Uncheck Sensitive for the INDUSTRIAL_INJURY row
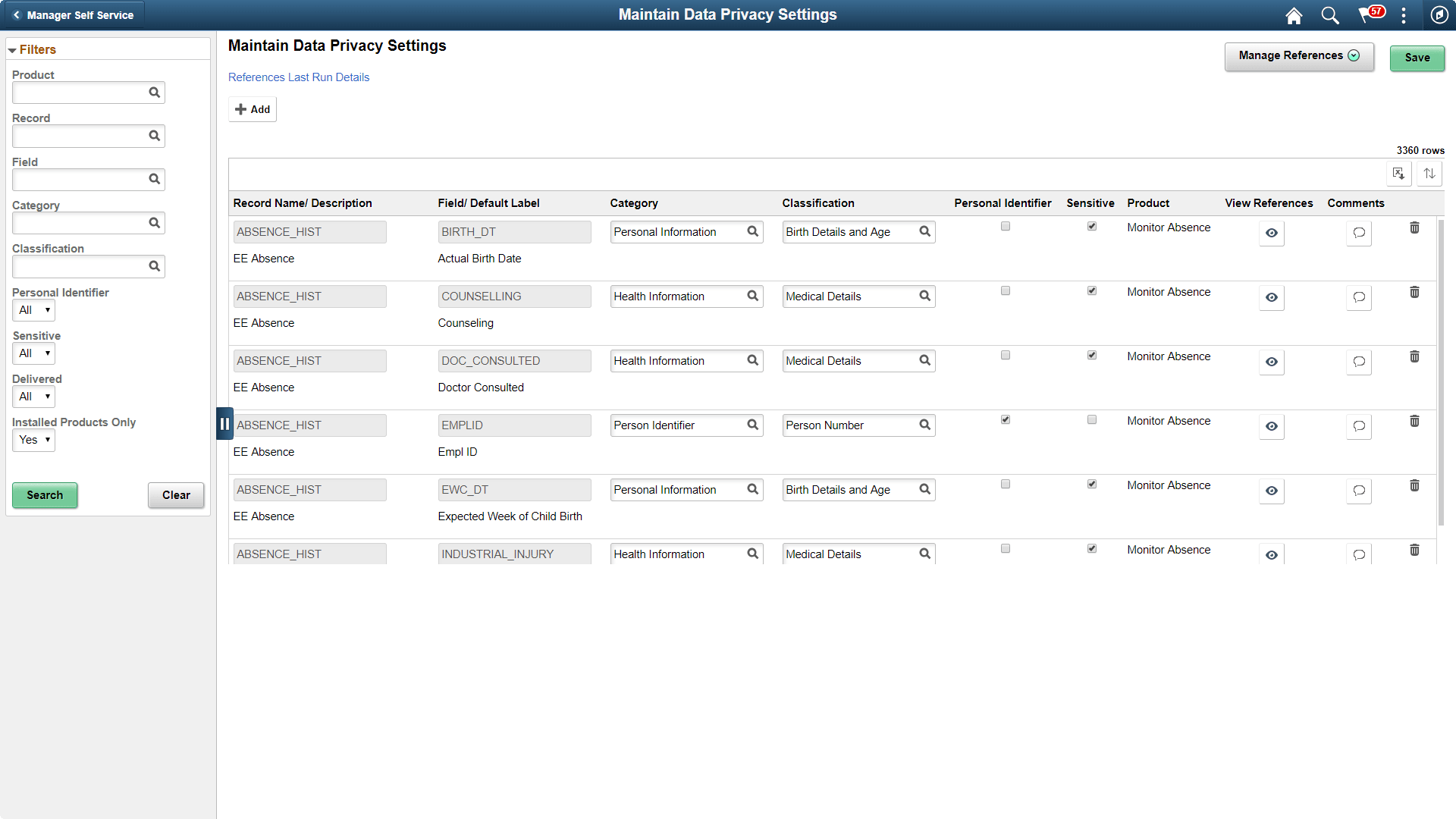Image resolution: width=1456 pixels, height=819 pixels. click(x=1092, y=548)
